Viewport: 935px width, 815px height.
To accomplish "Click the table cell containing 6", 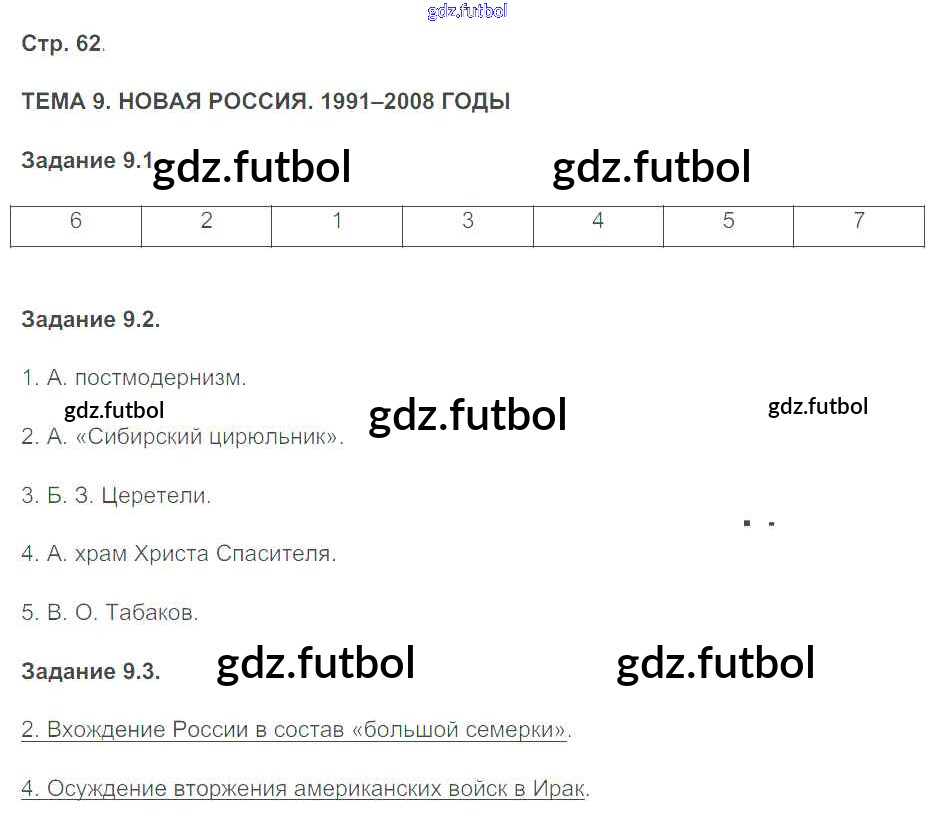I will click(x=76, y=222).
